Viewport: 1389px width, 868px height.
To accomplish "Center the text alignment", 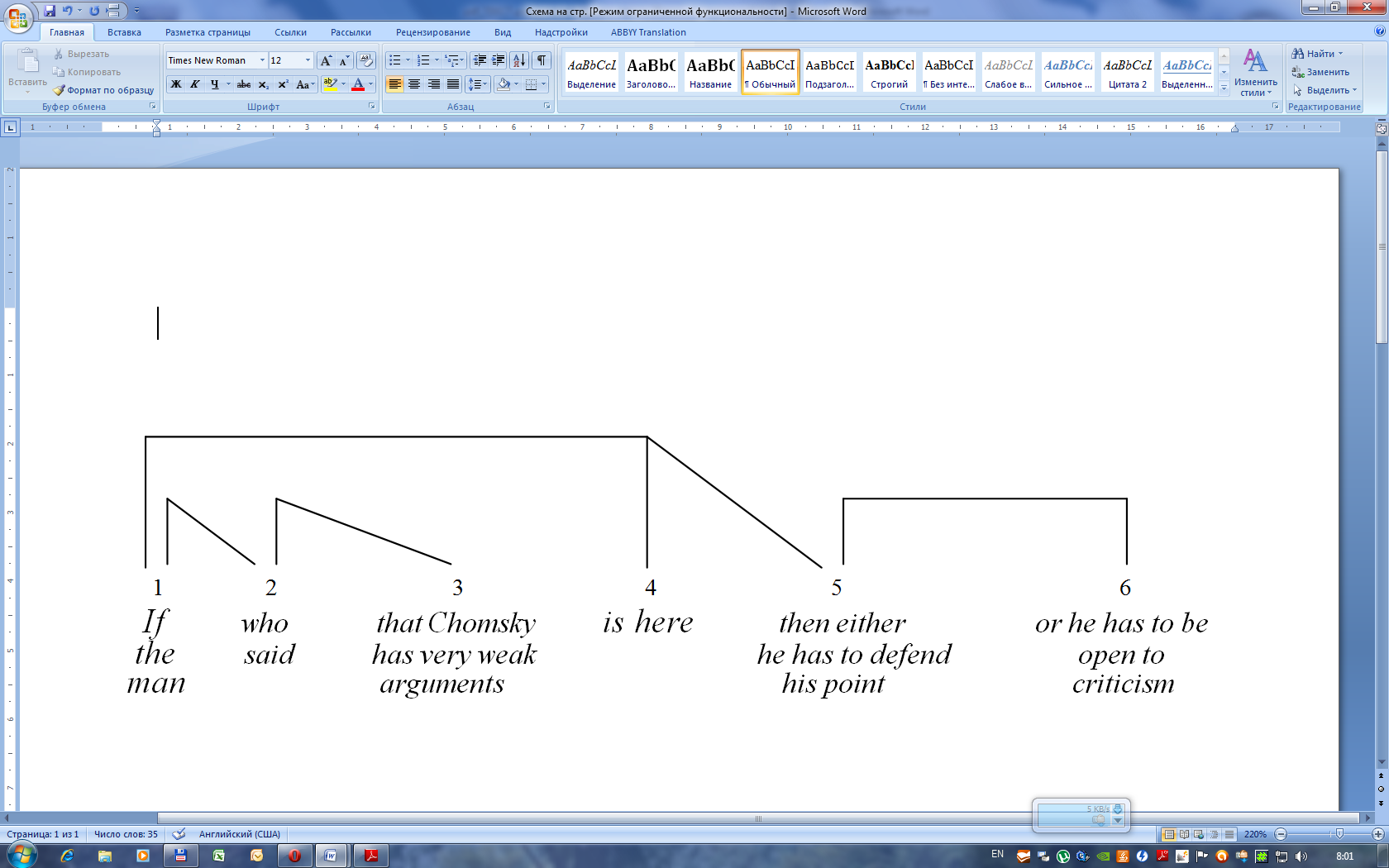I will click(x=414, y=84).
